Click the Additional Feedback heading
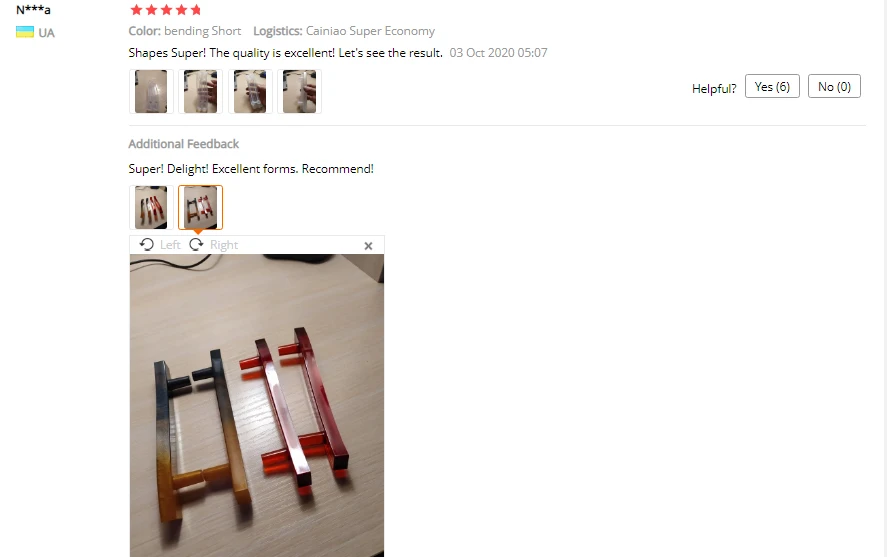The image size is (887, 557). click(184, 144)
